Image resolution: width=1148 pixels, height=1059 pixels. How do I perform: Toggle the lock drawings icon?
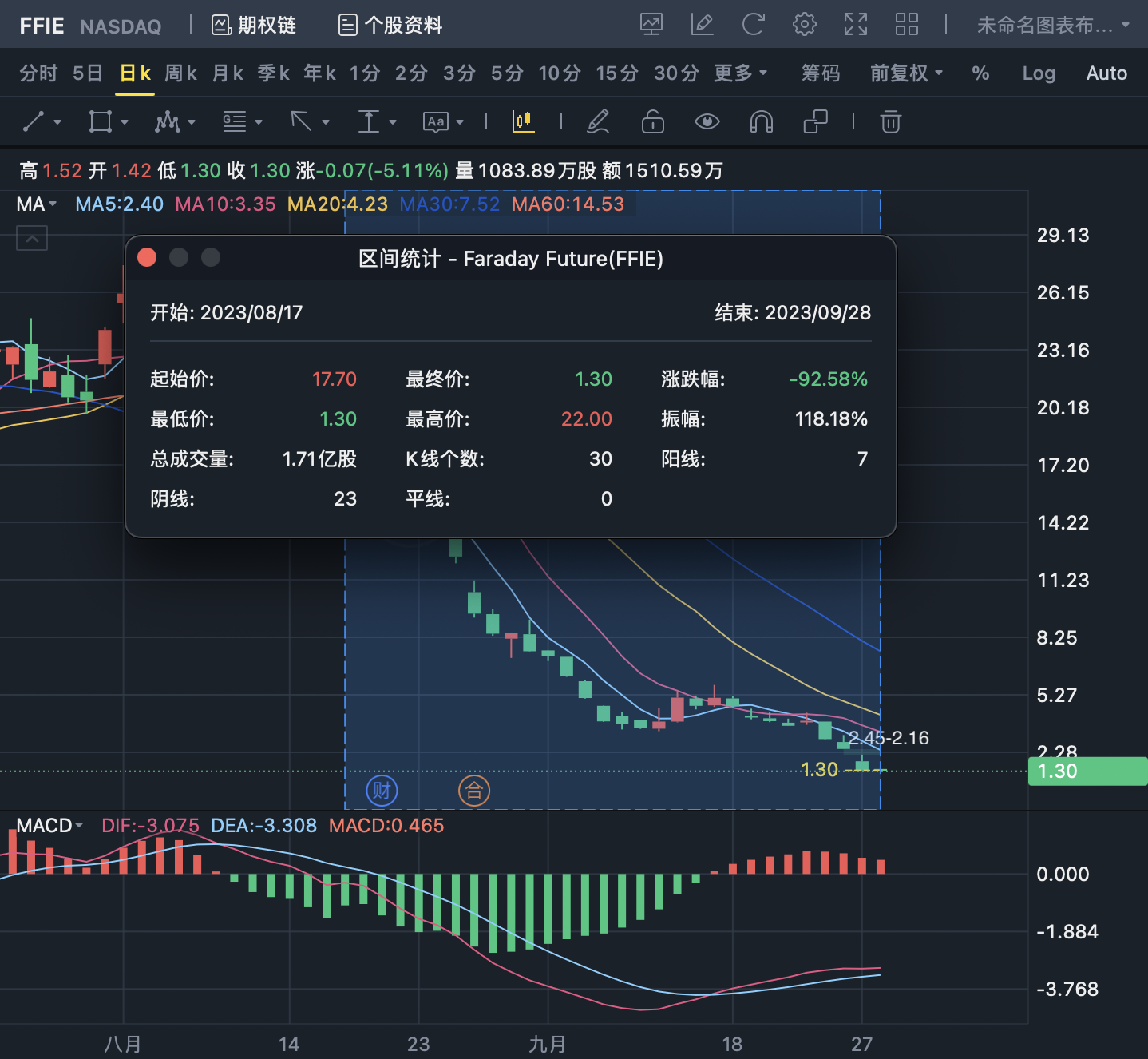[653, 122]
